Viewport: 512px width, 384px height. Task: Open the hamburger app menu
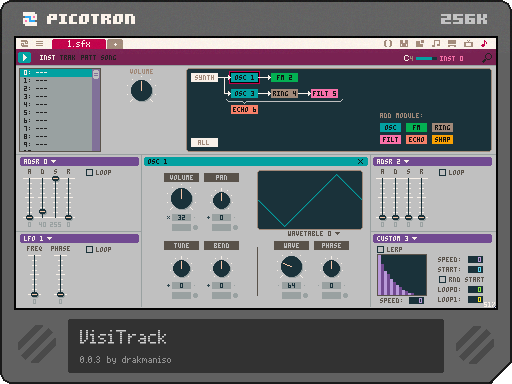point(40,43)
